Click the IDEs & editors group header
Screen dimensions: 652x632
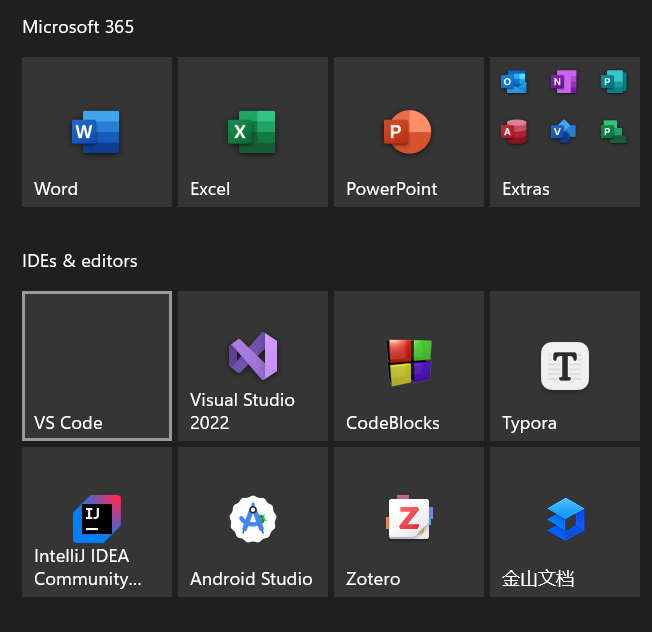point(80,261)
